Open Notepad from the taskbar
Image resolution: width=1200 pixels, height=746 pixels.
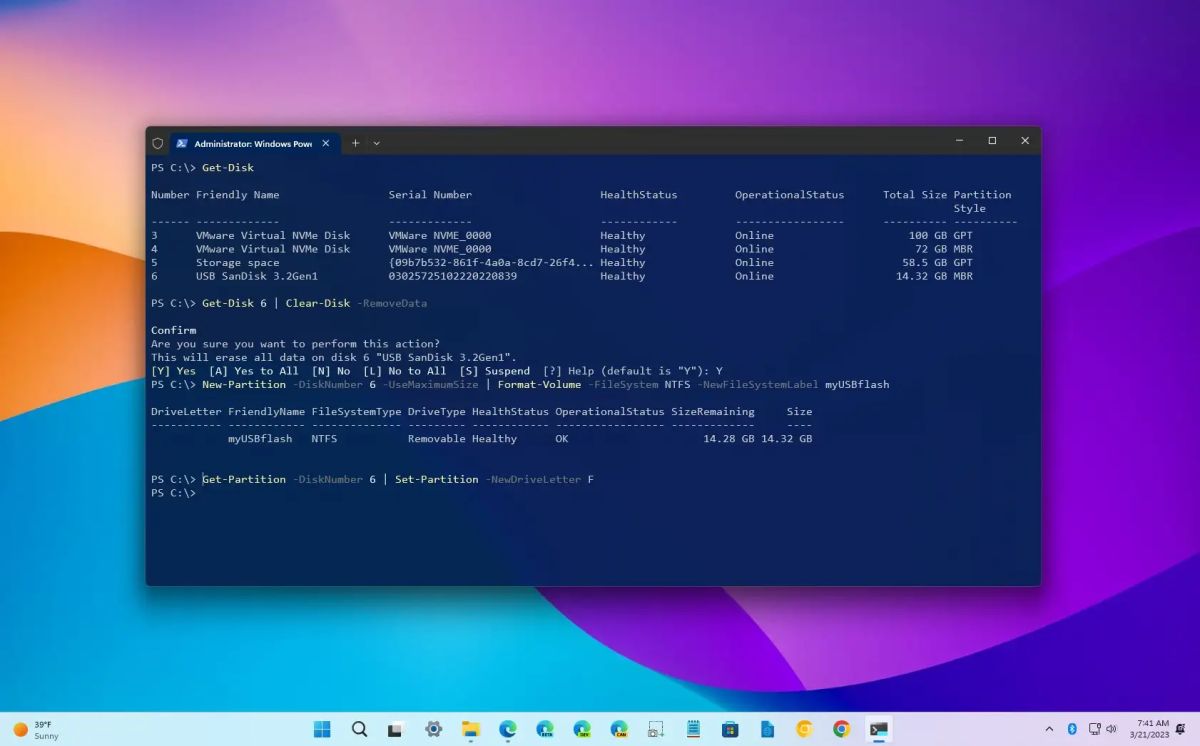693,729
